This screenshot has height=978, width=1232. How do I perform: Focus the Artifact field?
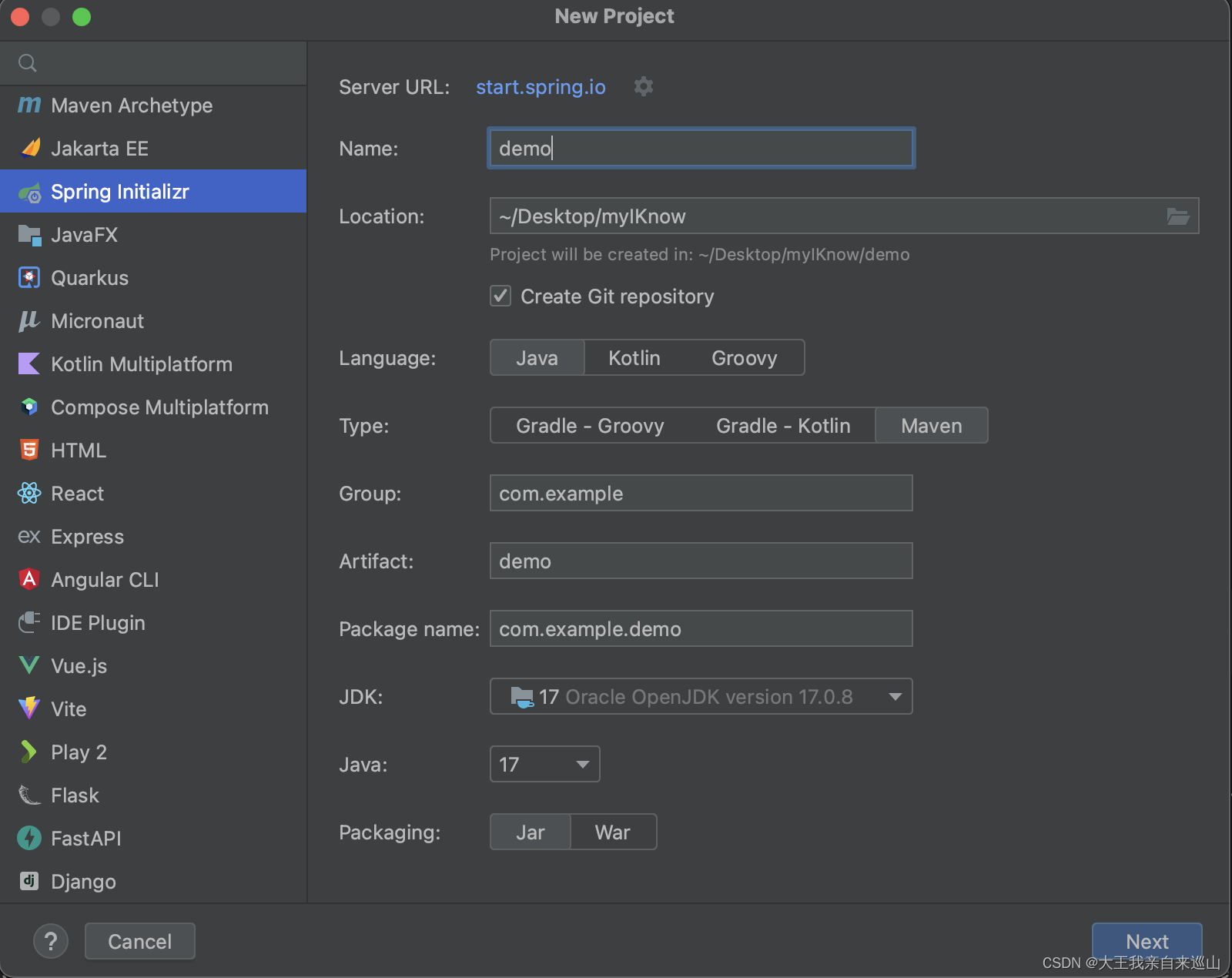701,561
